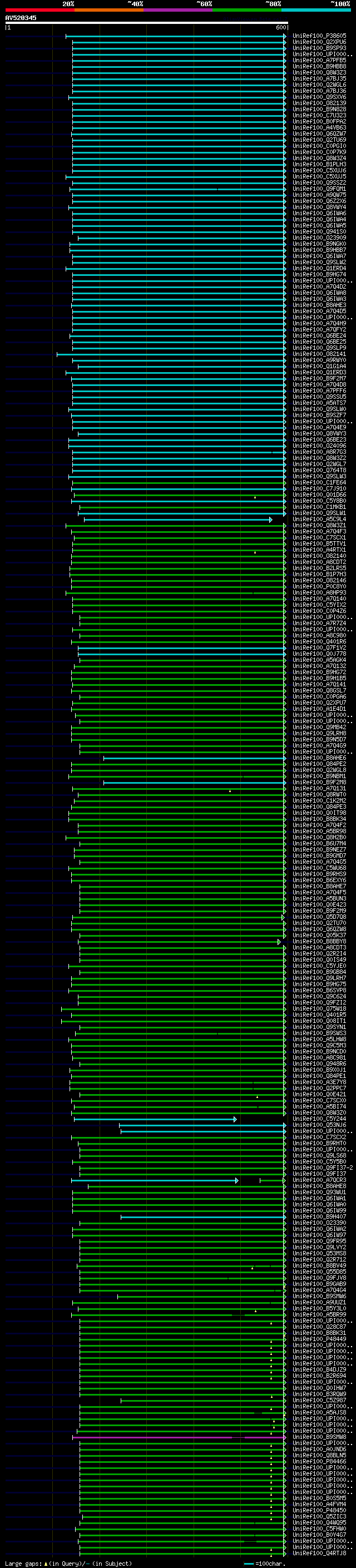Screen dimensions: 356x1568
Task: Select the UniRef100_A5C9L4 label
Action: click(319, 519)
